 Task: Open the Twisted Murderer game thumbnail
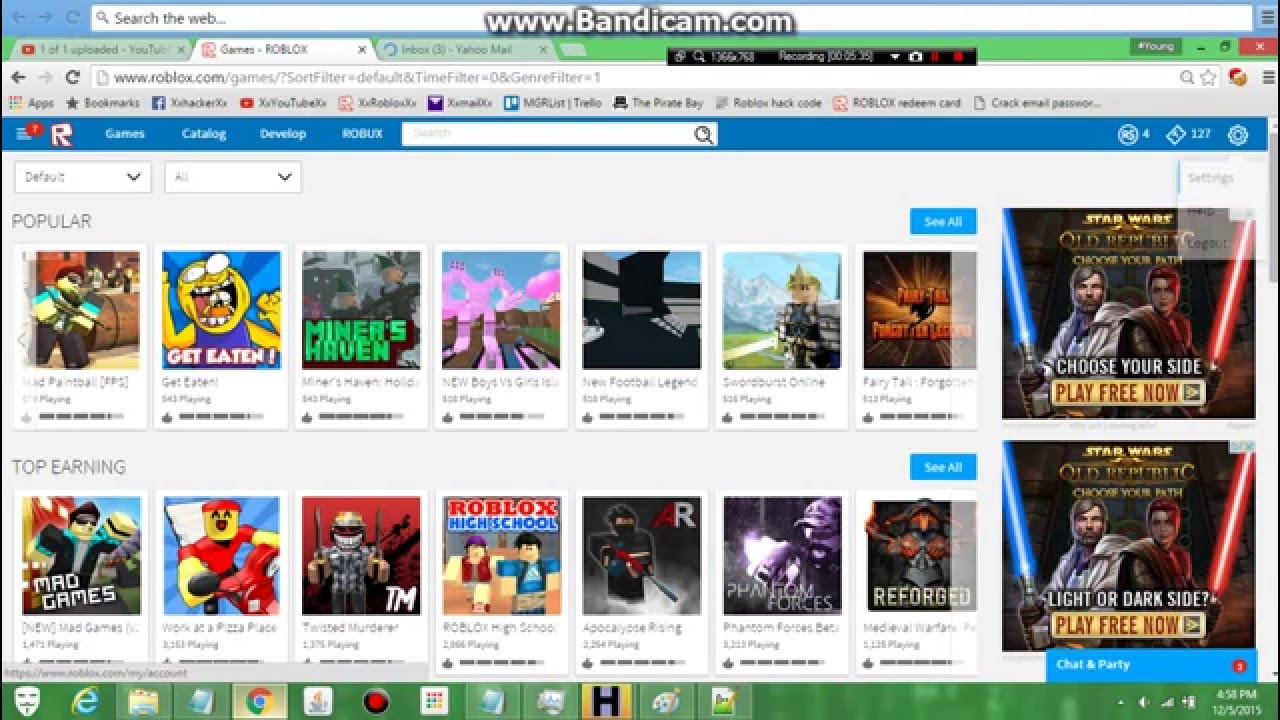(x=361, y=556)
